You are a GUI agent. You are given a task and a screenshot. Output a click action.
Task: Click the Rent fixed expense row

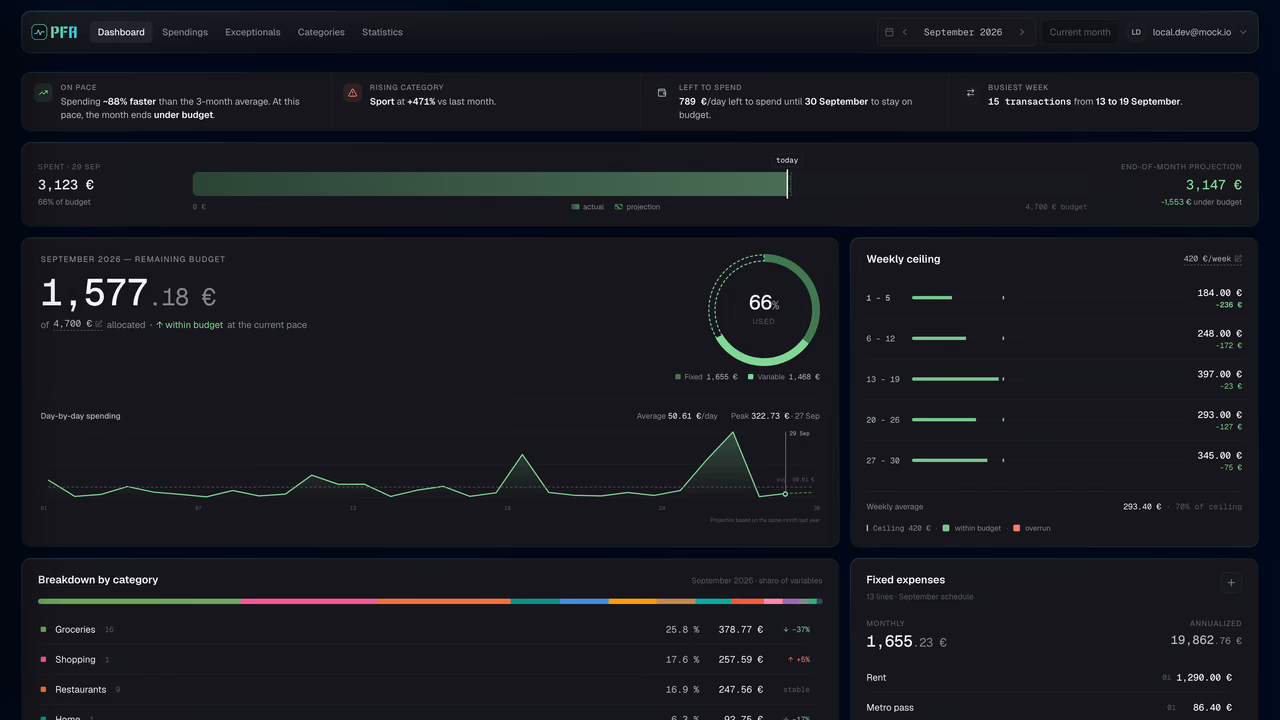pyautogui.click(x=1054, y=678)
